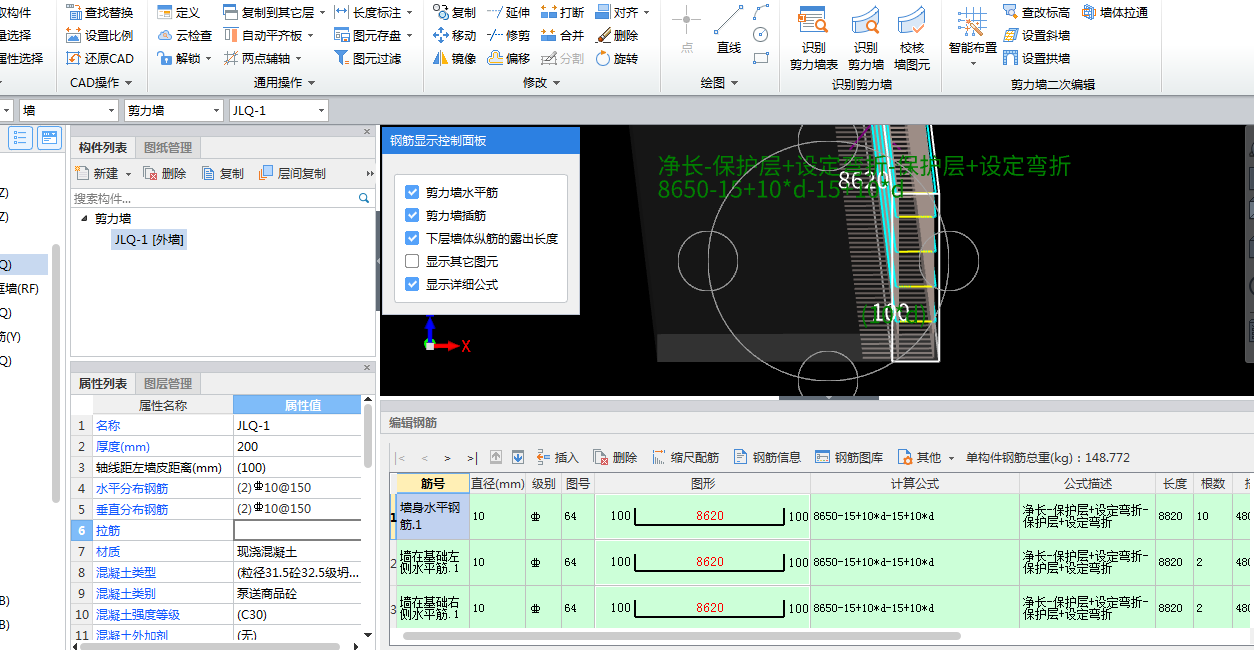The width and height of the screenshot is (1254, 650).
Task: Open the 定义 definition tool
Action: click(x=179, y=12)
